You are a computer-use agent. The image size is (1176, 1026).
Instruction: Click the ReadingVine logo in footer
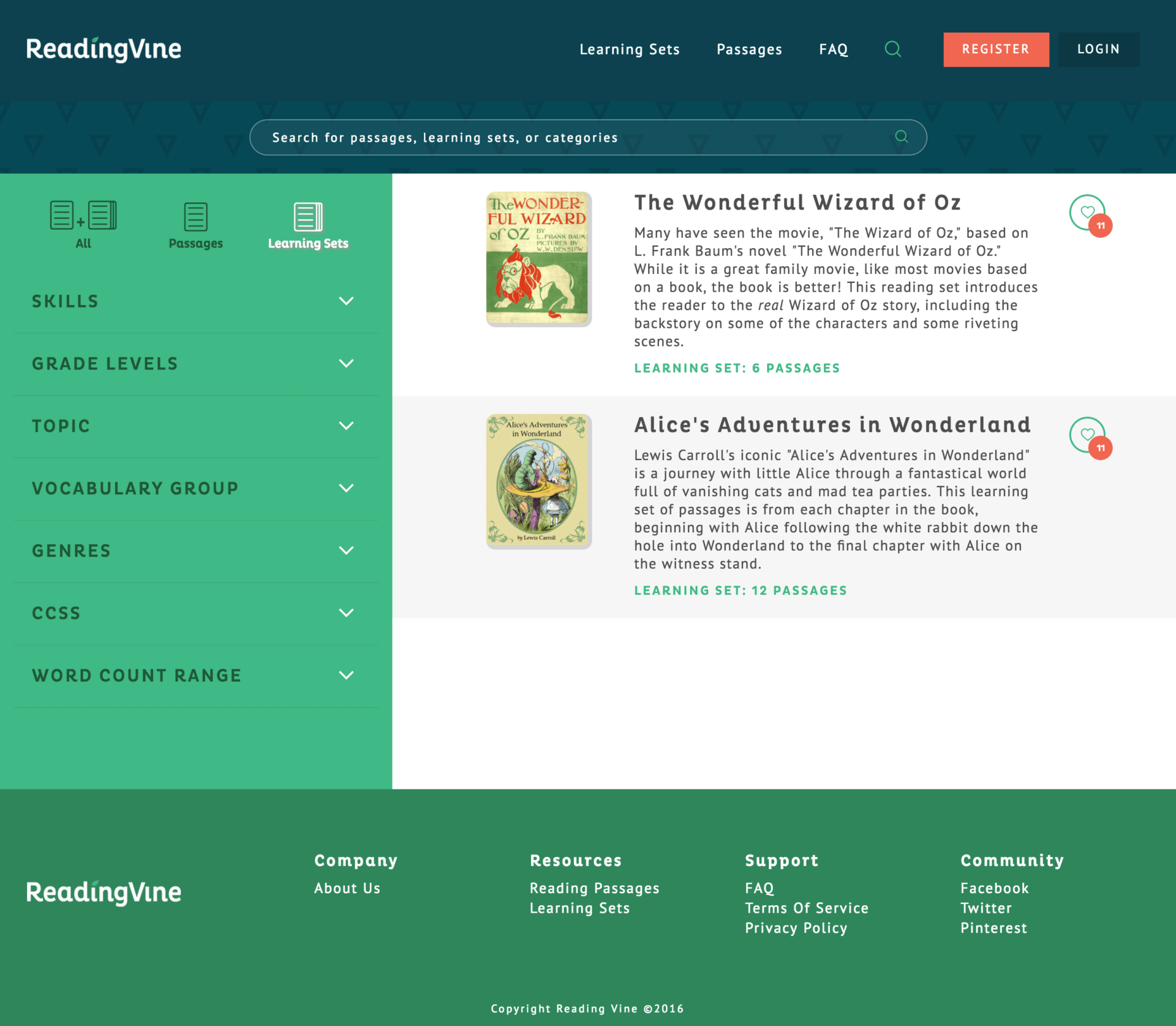[x=104, y=892]
